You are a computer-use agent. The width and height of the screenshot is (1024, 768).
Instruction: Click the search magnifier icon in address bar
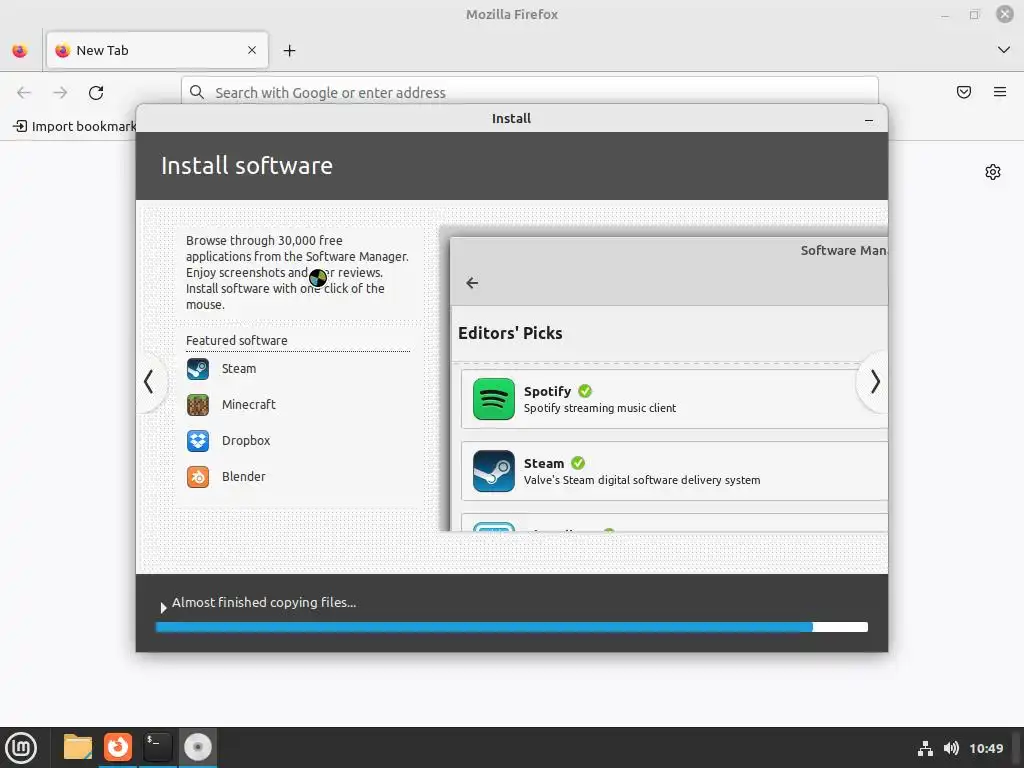pyautogui.click(x=197, y=92)
